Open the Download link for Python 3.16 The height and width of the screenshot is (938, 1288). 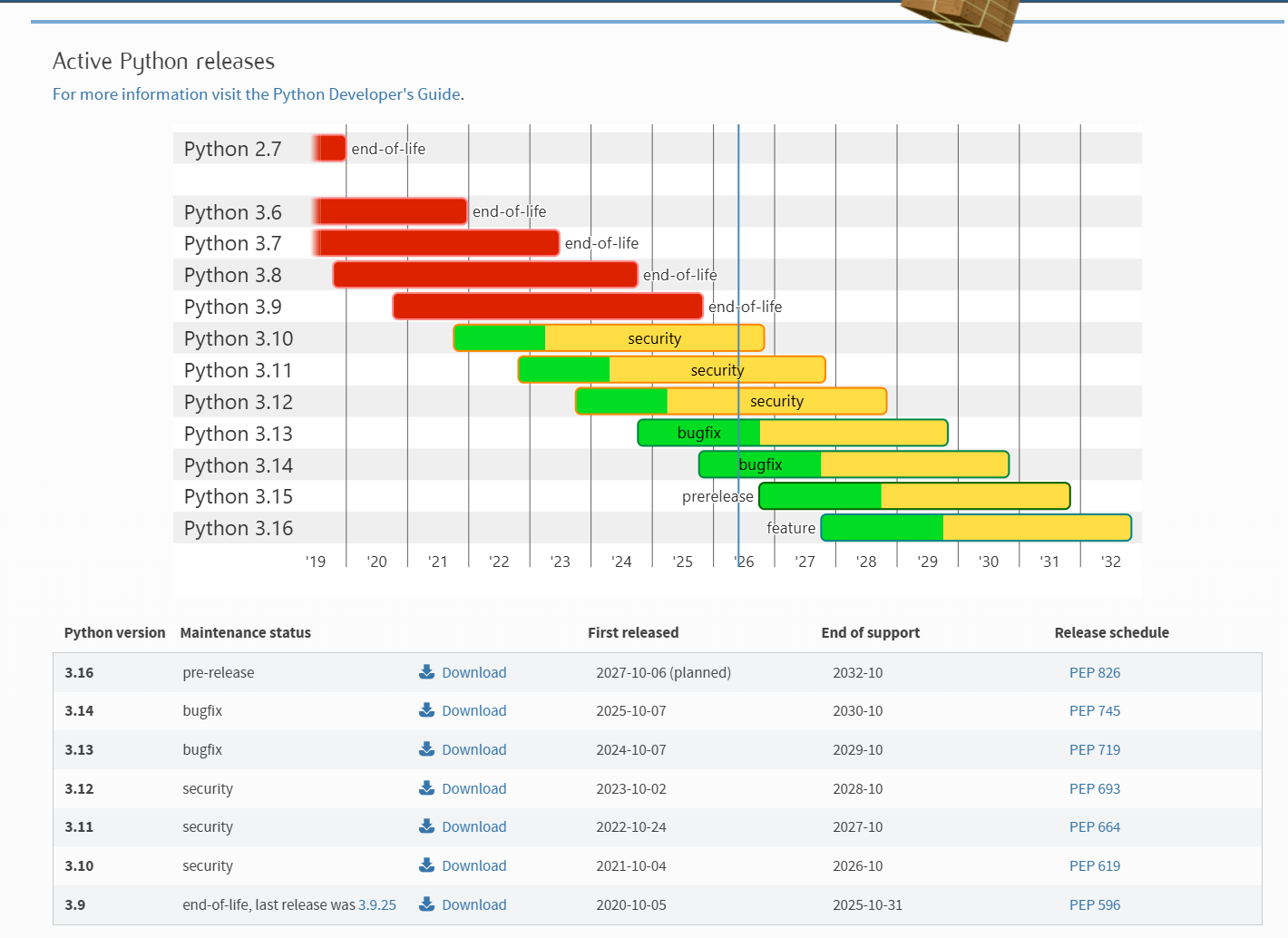coord(473,672)
